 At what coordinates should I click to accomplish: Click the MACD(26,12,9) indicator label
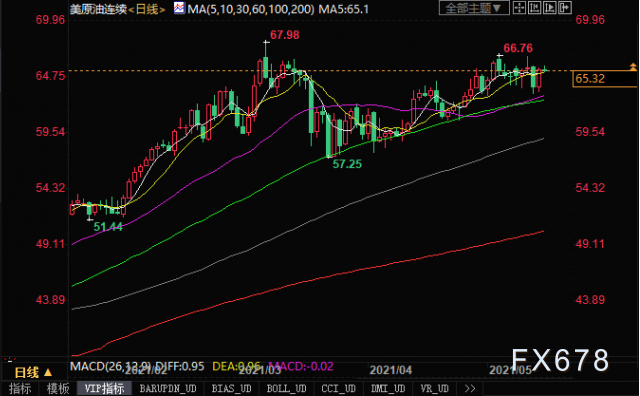pyautogui.click(x=111, y=366)
